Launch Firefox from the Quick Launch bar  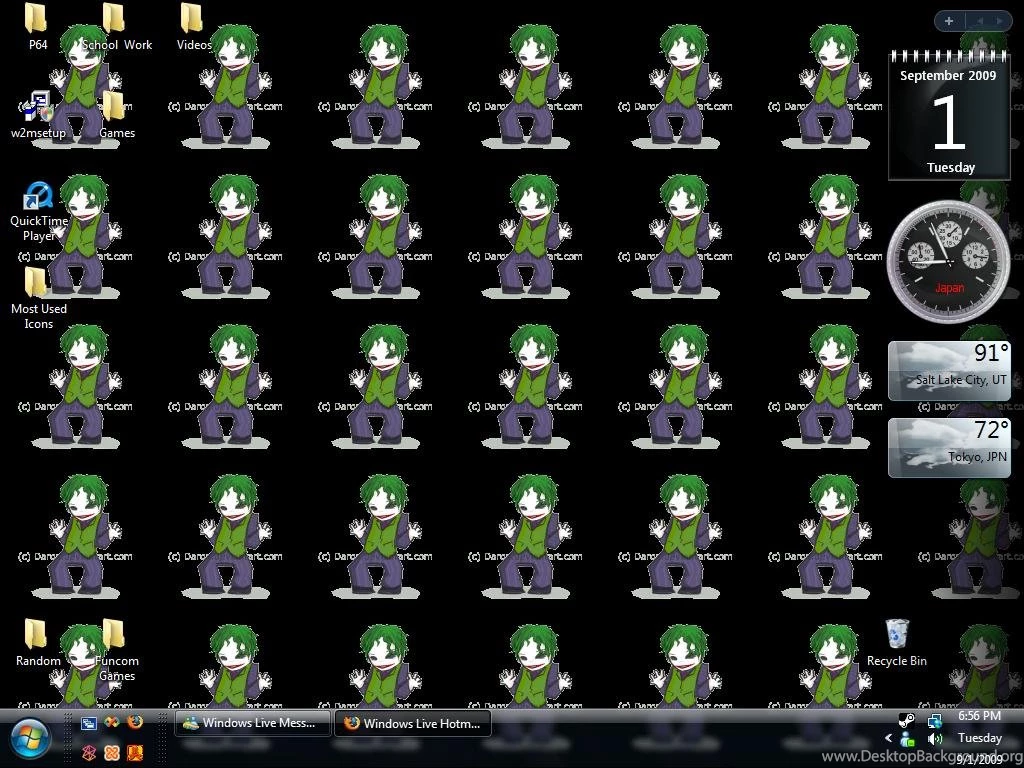coord(135,723)
